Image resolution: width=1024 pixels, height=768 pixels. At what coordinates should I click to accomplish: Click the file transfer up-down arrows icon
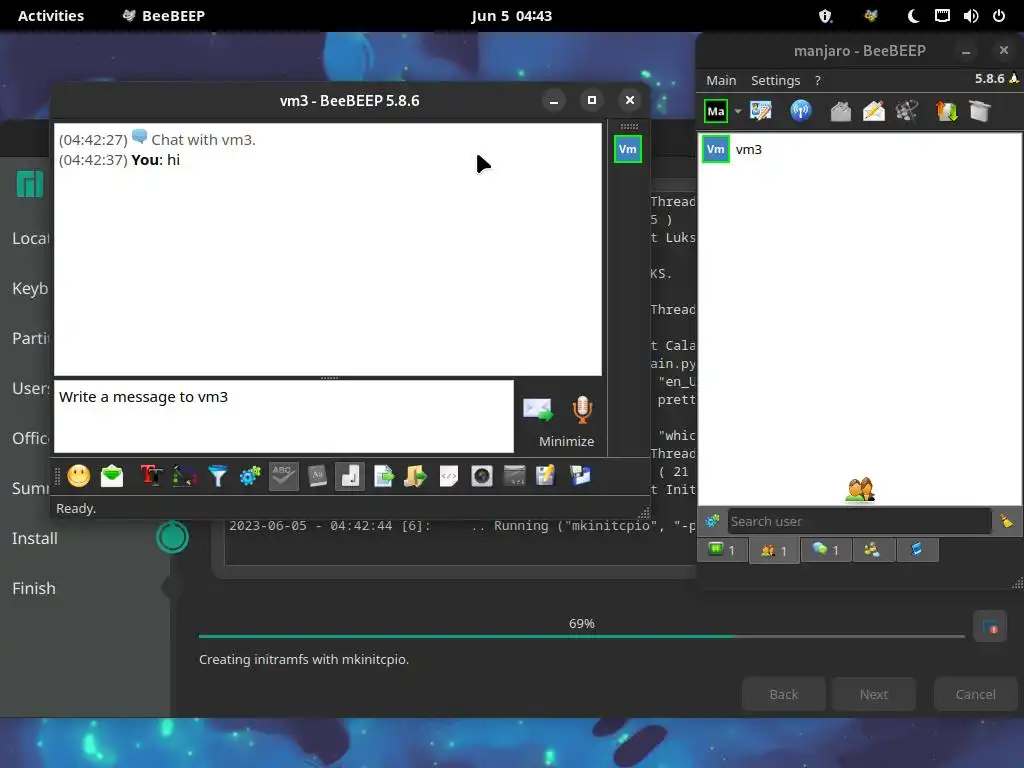(946, 111)
